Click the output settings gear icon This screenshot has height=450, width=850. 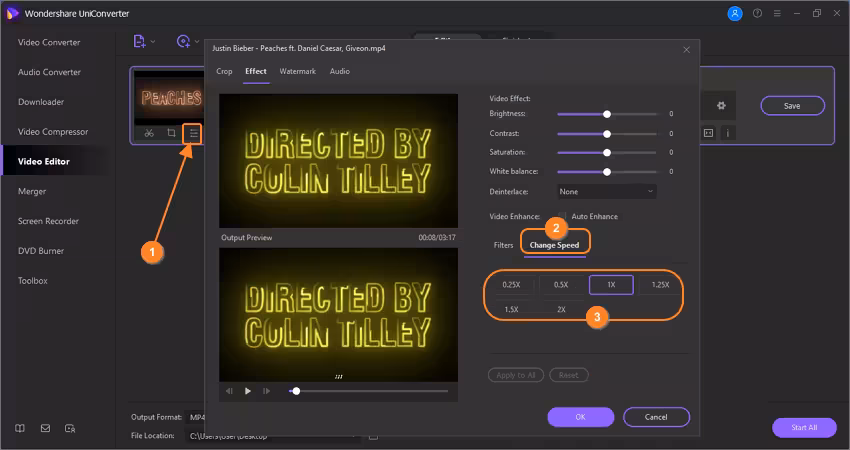[721, 106]
